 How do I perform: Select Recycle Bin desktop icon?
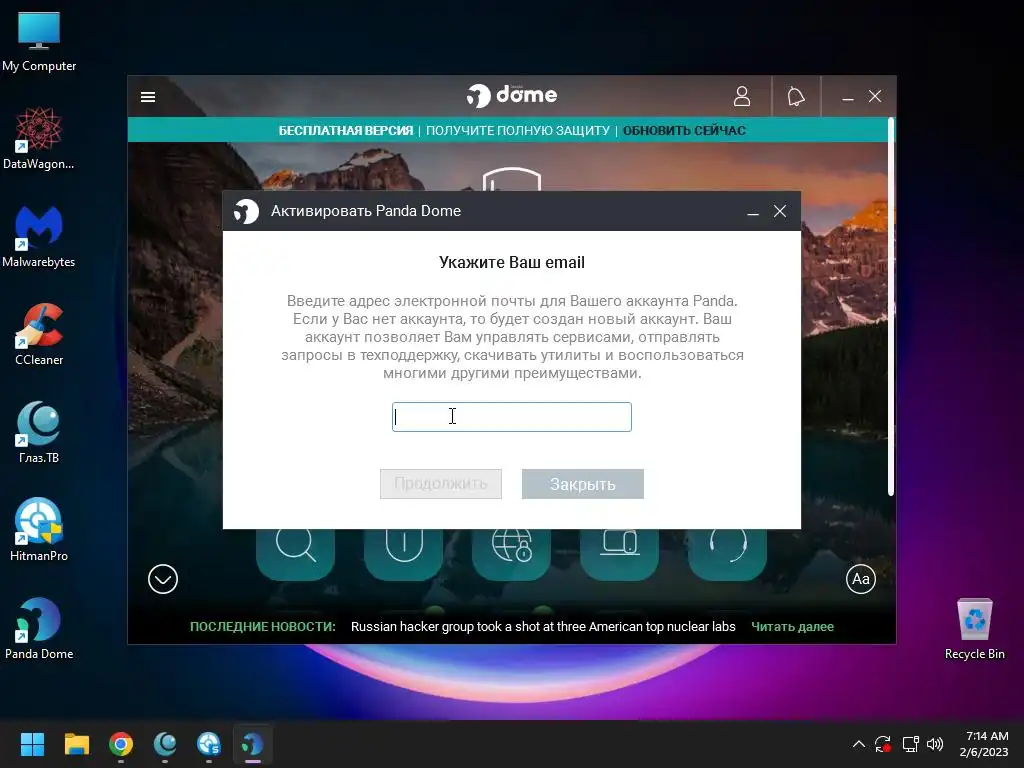click(974, 630)
